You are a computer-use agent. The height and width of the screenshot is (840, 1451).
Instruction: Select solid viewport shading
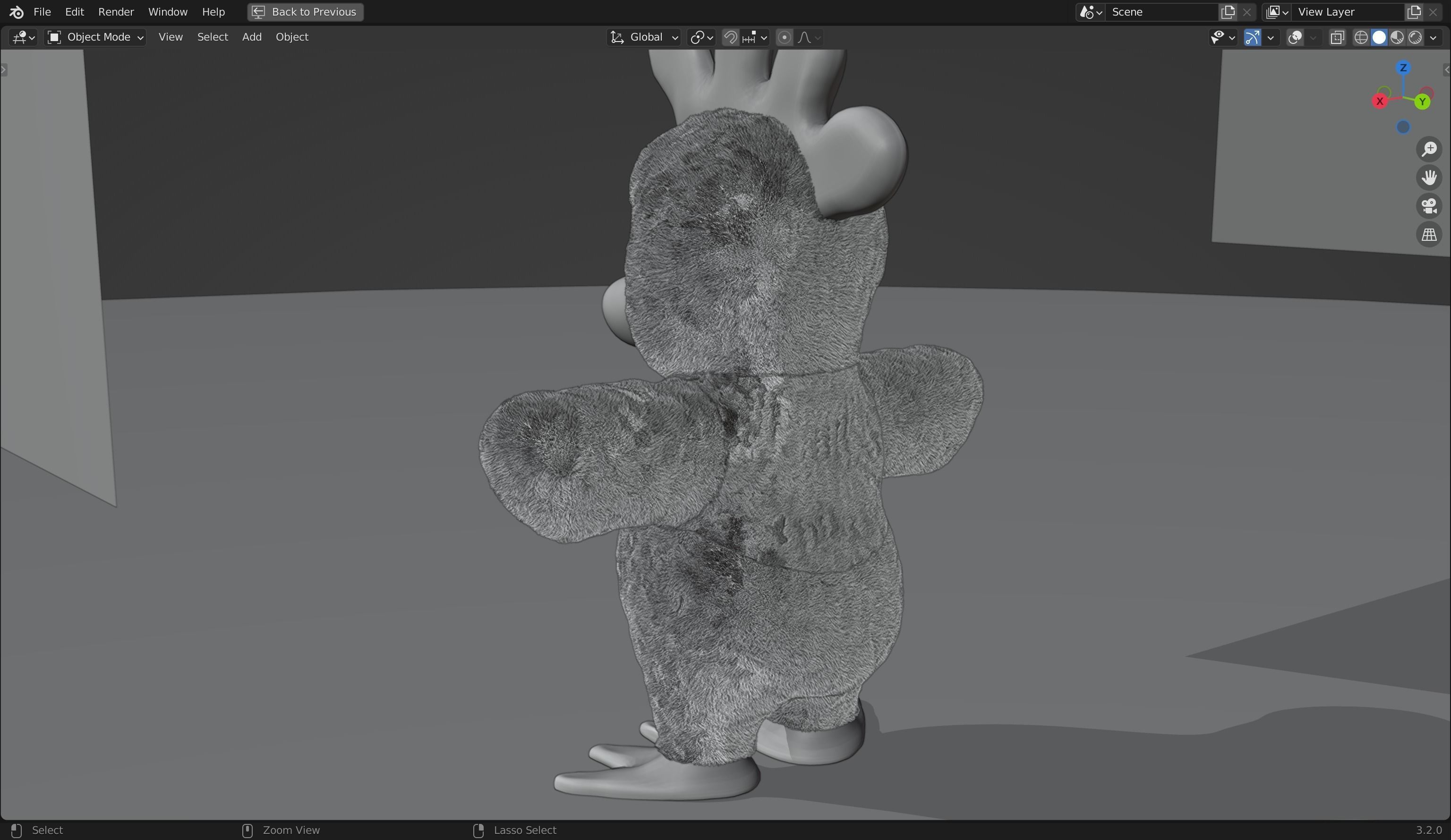pos(1379,37)
